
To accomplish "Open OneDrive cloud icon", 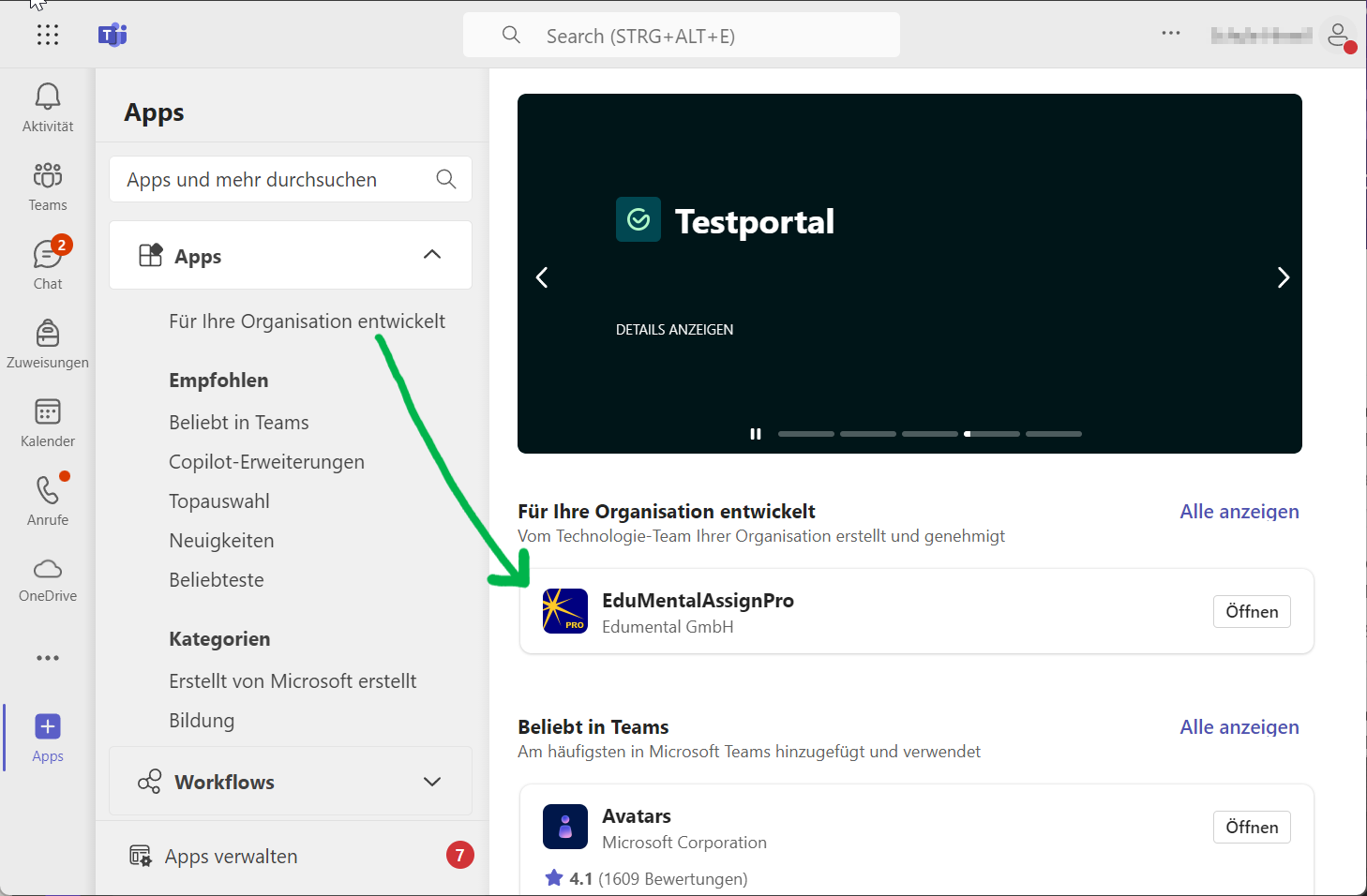I will [48, 579].
